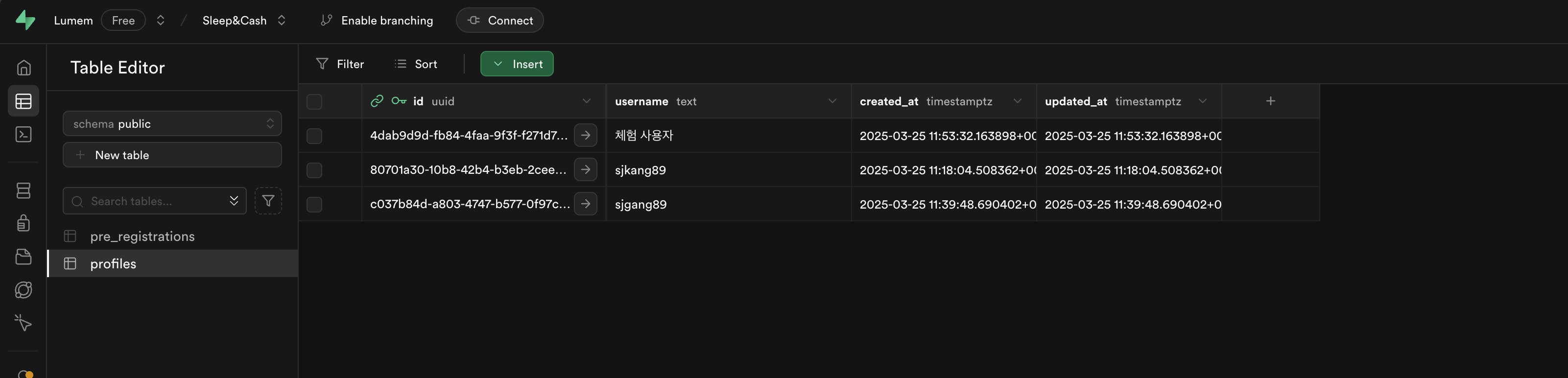Toggle the select-all rows checkbox
Viewport: 1568px width, 378px height.
pos(314,102)
